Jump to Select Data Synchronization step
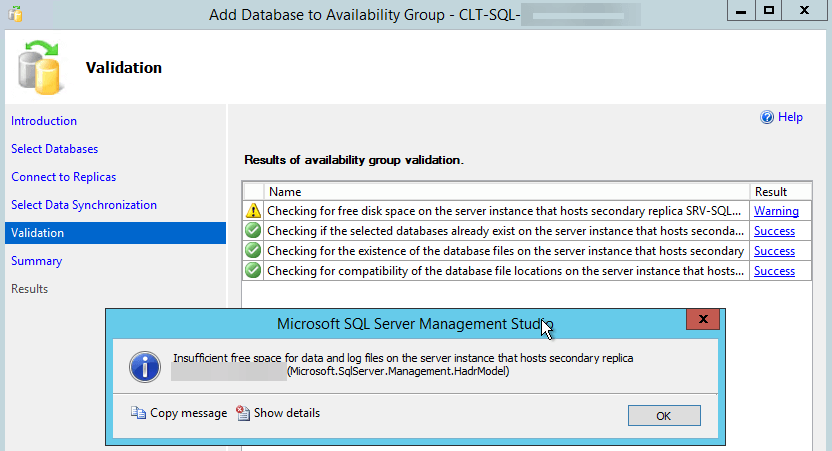Viewport: 832px width, 451px height. pyautogui.click(x=84, y=205)
